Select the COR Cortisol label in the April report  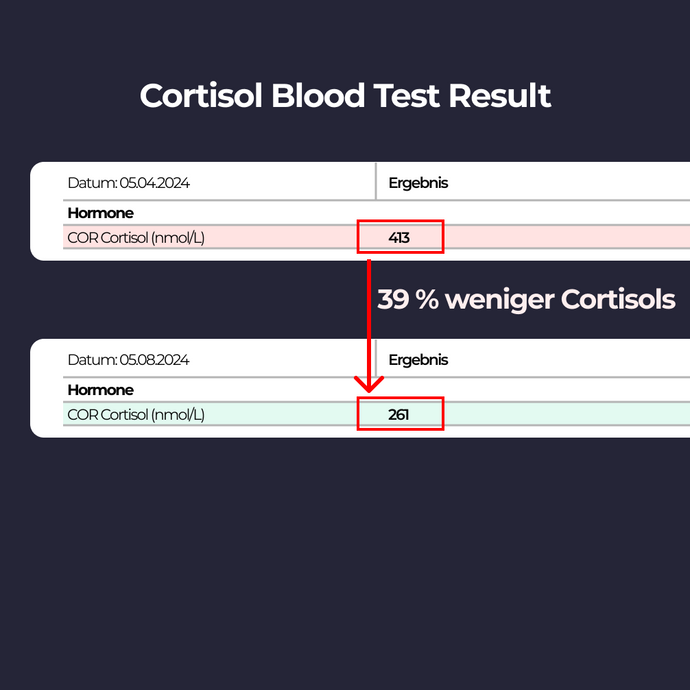pyautogui.click(x=135, y=238)
